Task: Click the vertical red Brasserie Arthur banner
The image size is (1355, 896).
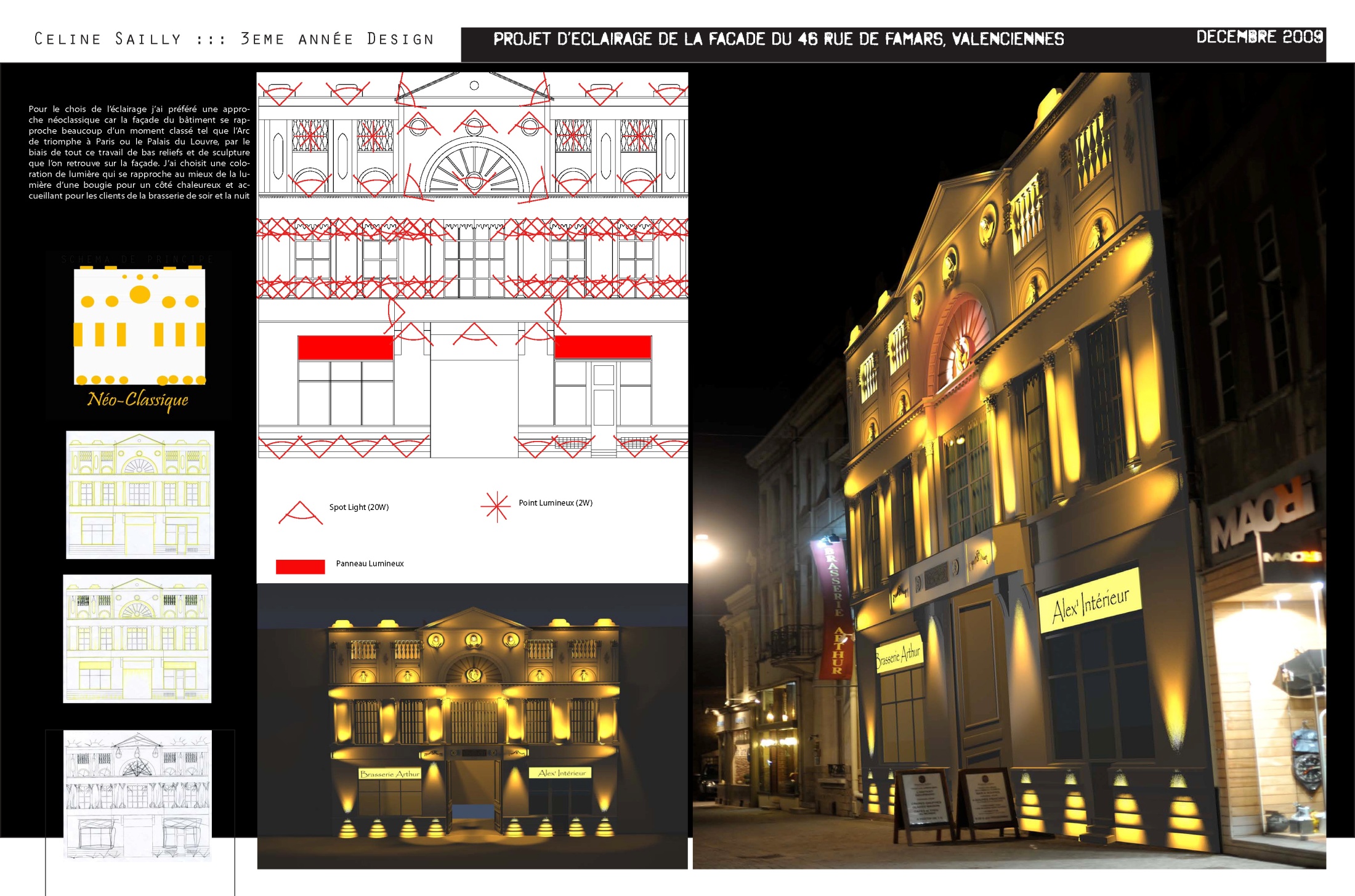Action: (835, 608)
